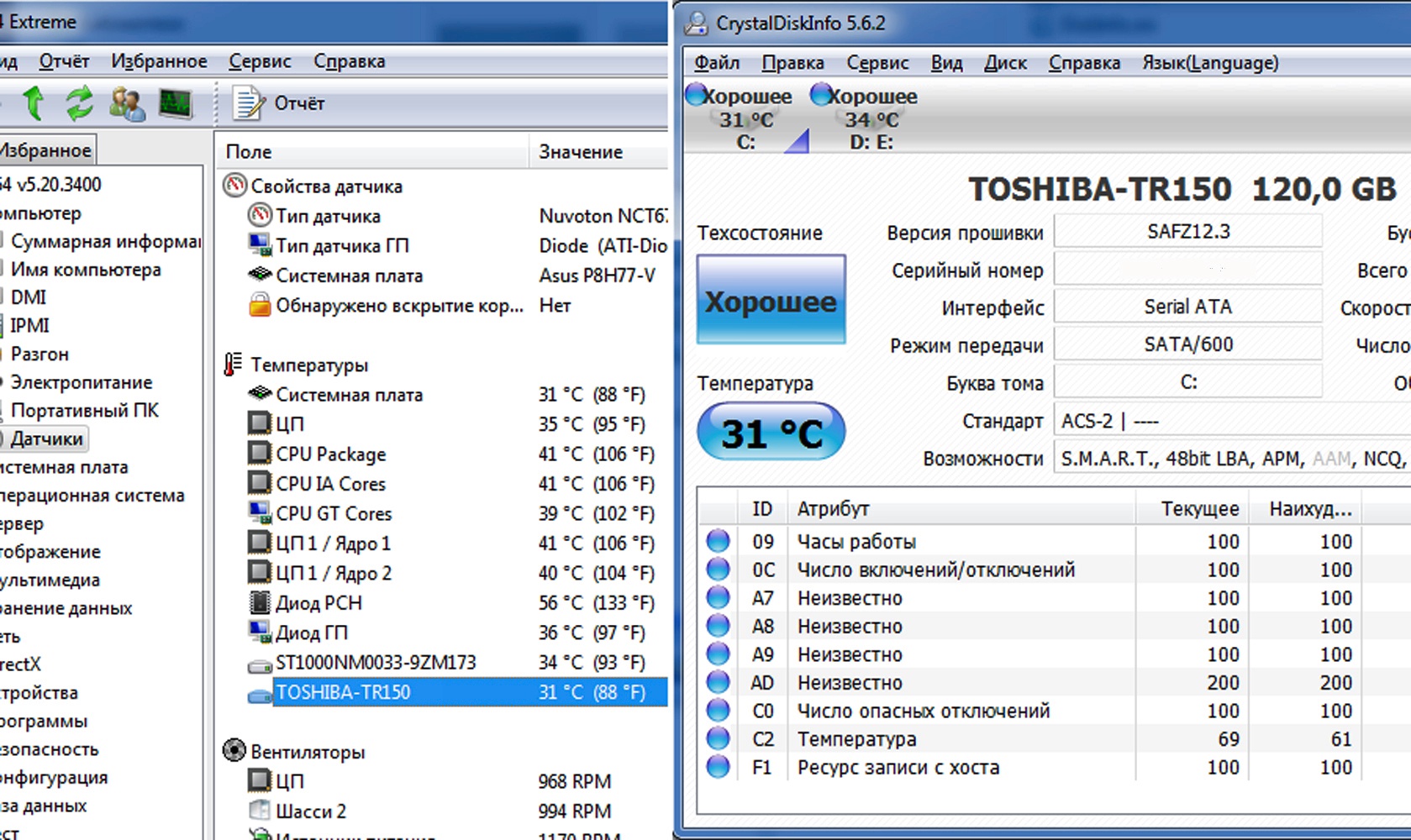Click the blue status dot for attribute C0
The width and height of the screenshot is (1411, 840).
point(718,710)
